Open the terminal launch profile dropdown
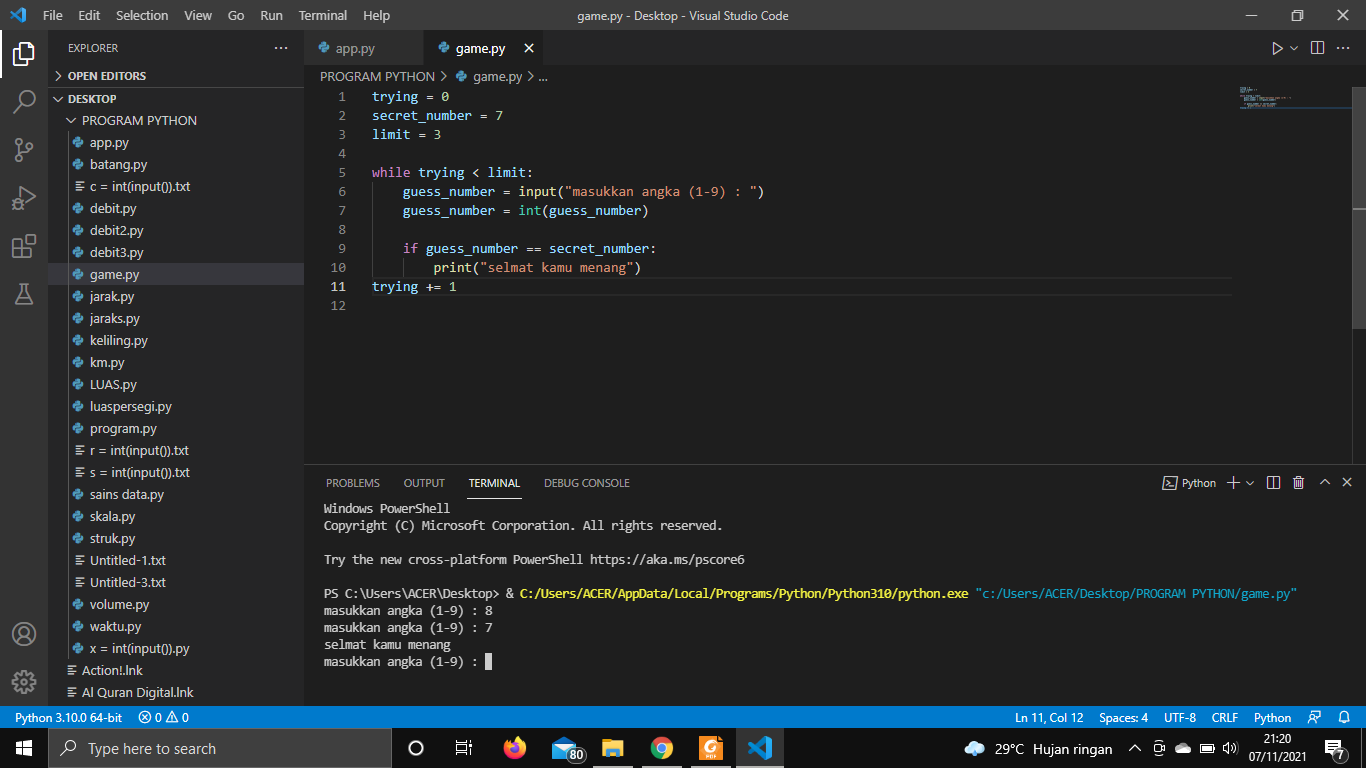Image resolution: width=1366 pixels, height=768 pixels. [x=1250, y=483]
